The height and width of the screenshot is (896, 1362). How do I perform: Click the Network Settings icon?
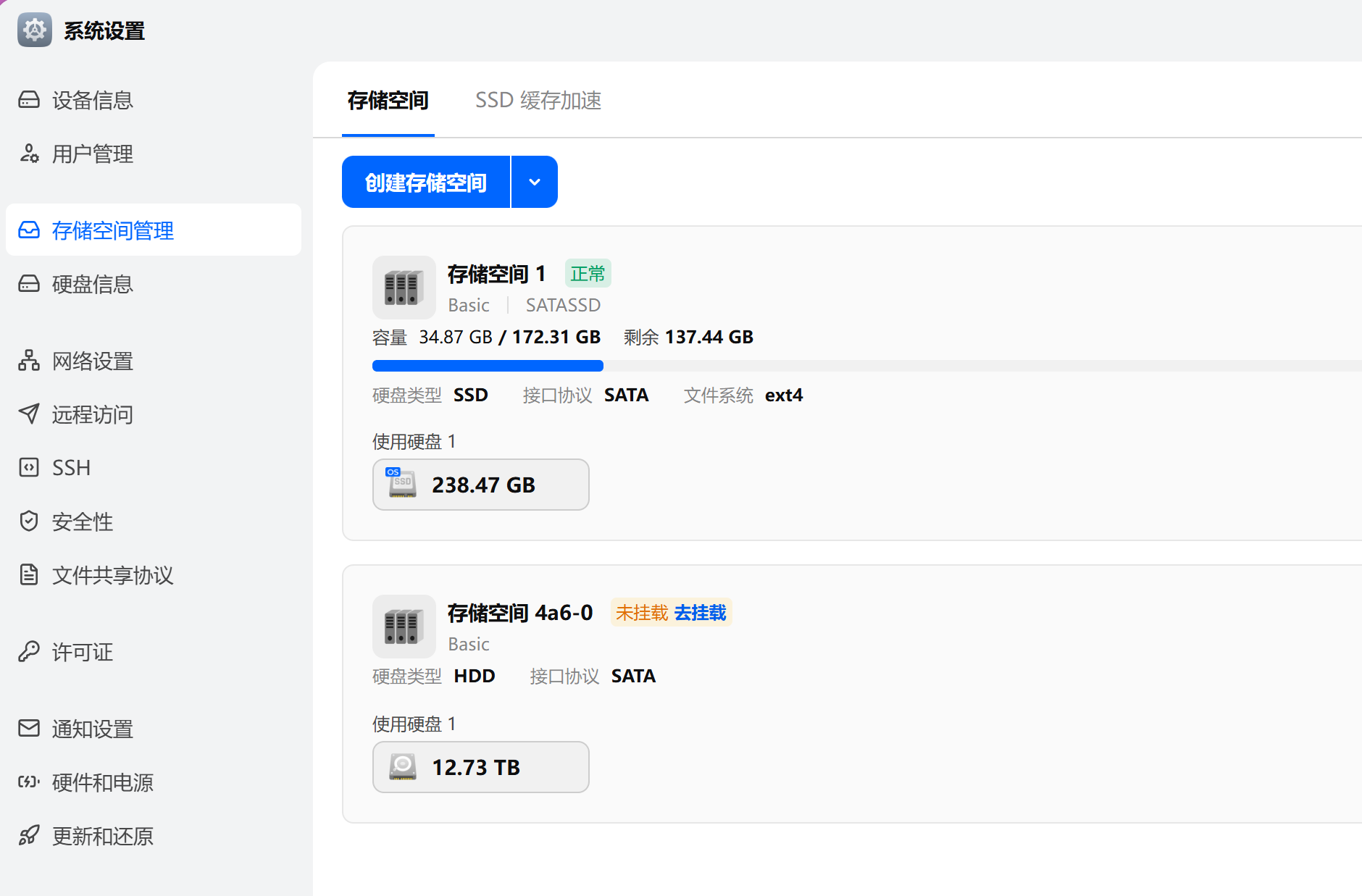pyautogui.click(x=29, y=361)
